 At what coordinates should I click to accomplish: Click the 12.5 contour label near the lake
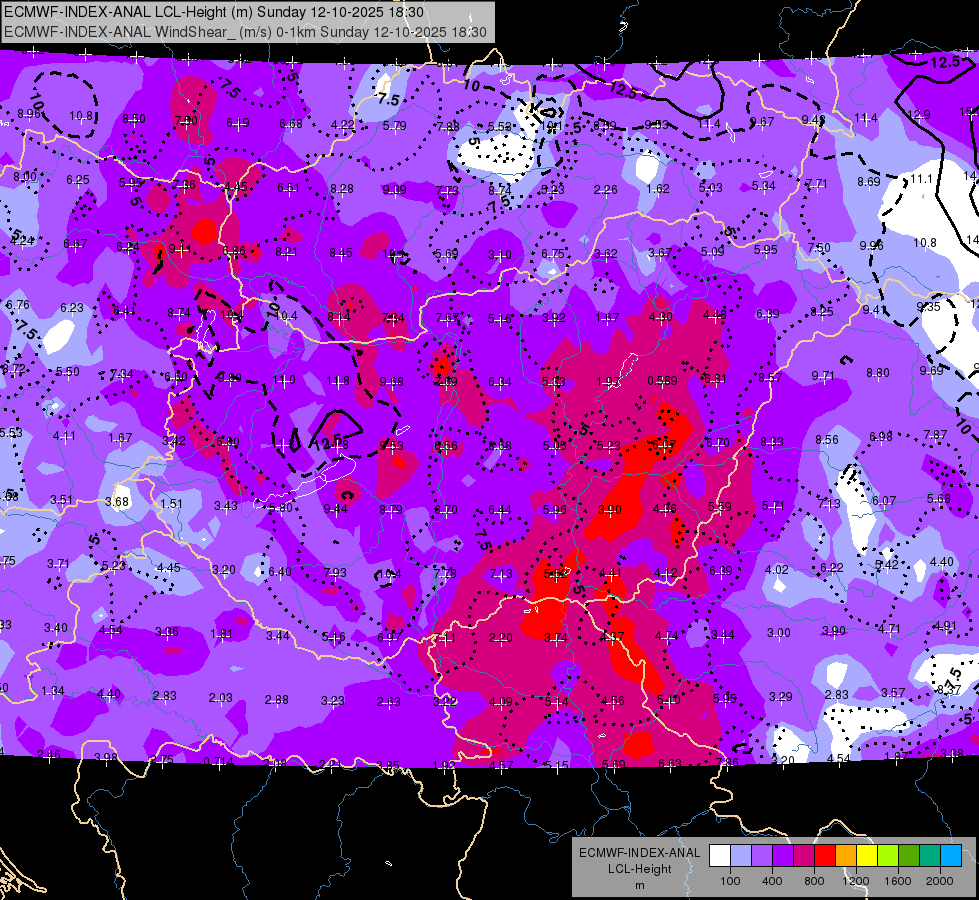(x=328, y=443)
